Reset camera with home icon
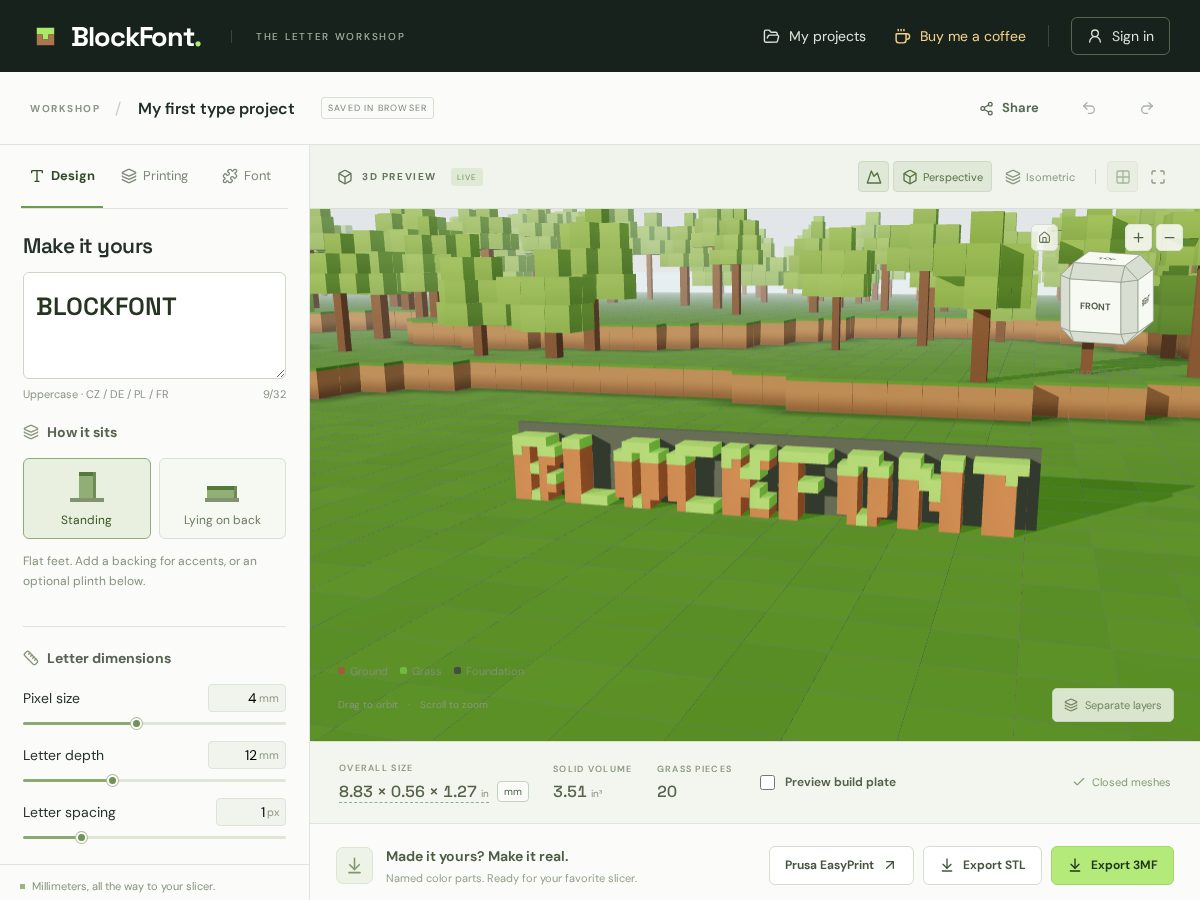The image size is (1200, 900). click(1044, 237)
